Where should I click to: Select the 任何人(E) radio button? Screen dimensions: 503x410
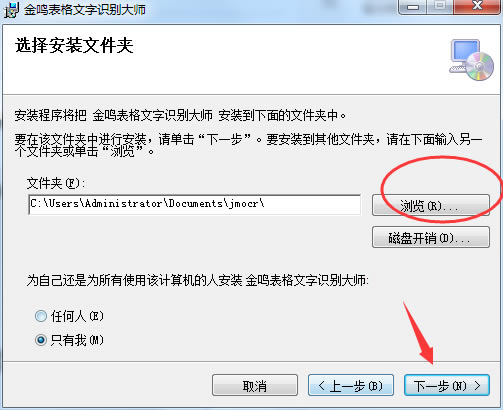tap(41, 316)
